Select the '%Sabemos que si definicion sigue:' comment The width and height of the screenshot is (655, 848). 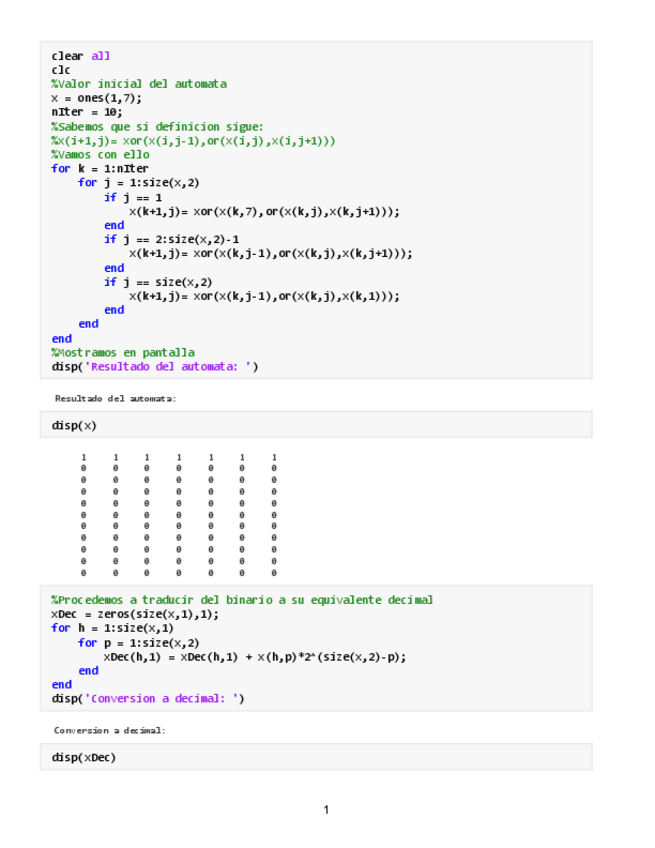tap(157, 126)
